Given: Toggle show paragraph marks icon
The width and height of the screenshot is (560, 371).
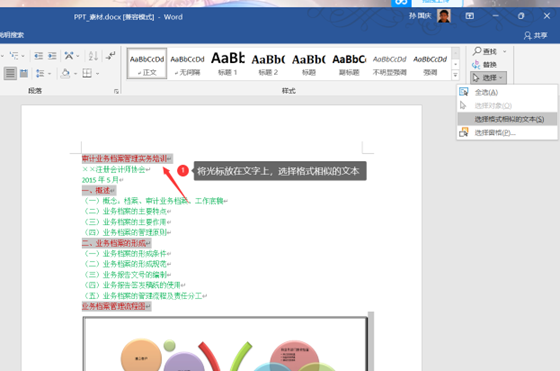Looking at the screenshot, I should tap(110, 56).
